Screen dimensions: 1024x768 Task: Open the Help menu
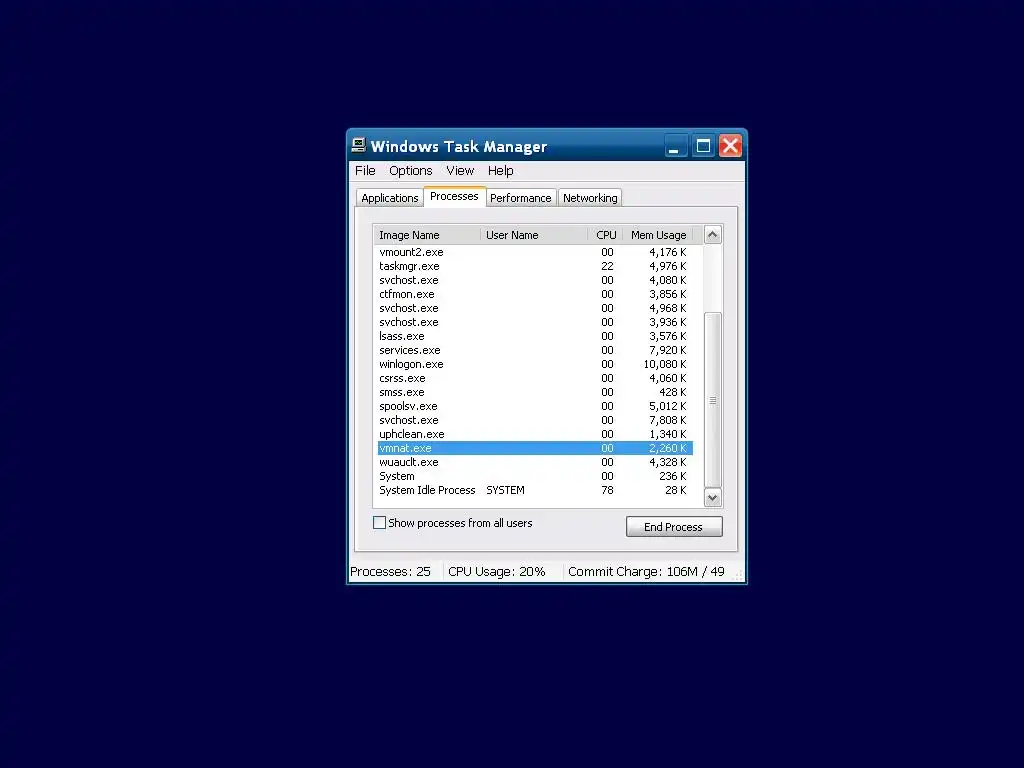[500, 170]
